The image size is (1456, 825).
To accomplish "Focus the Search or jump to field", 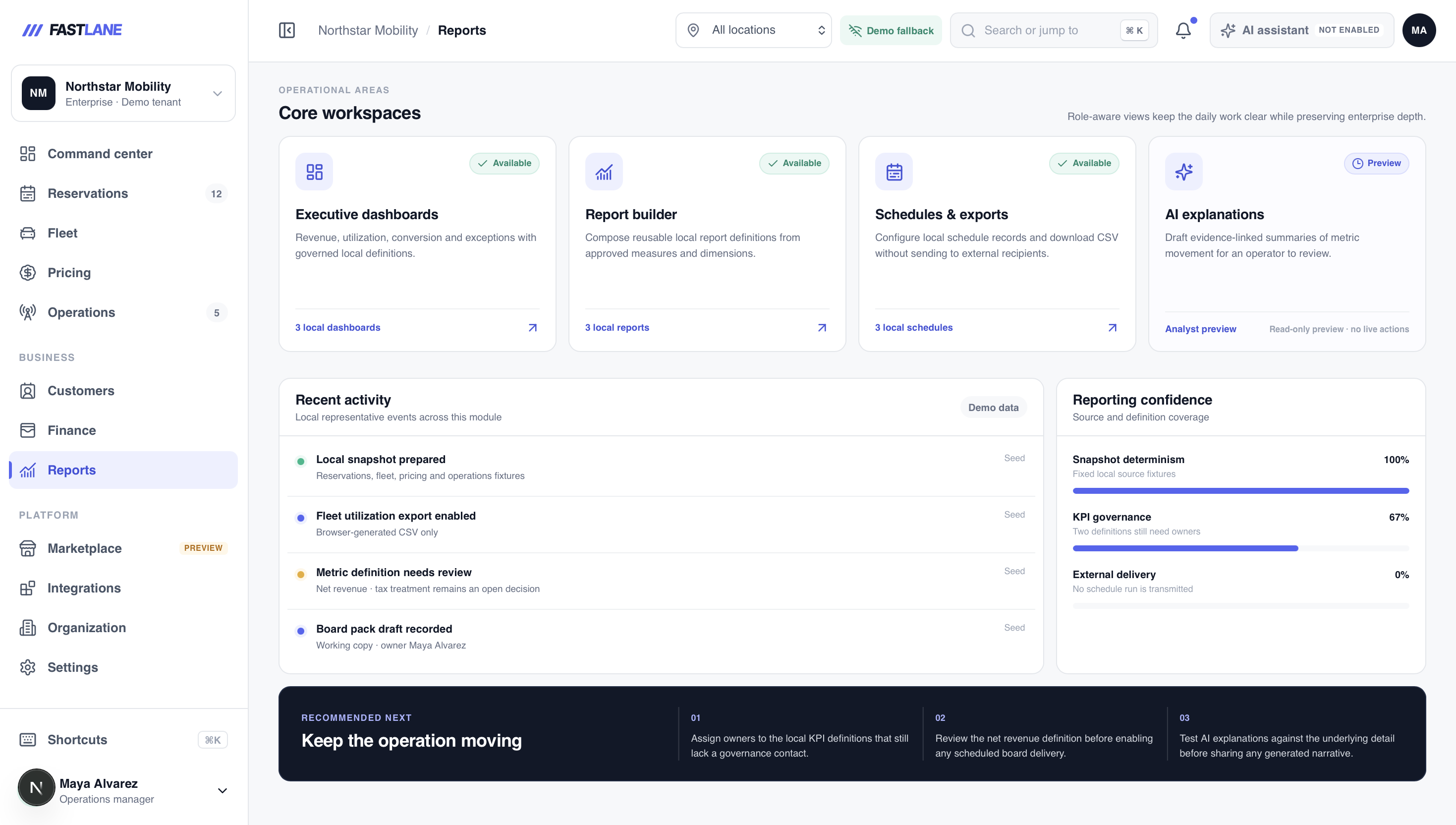I will (1054, 30).
